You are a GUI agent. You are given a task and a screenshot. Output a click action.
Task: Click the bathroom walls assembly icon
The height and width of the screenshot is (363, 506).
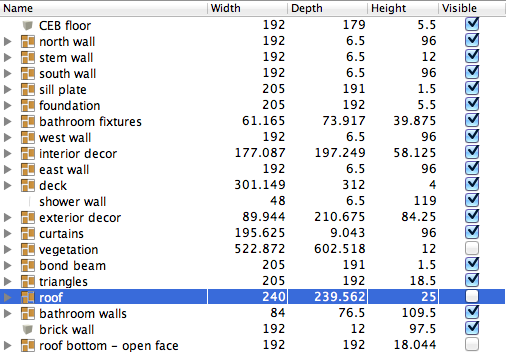coord(28,314)
